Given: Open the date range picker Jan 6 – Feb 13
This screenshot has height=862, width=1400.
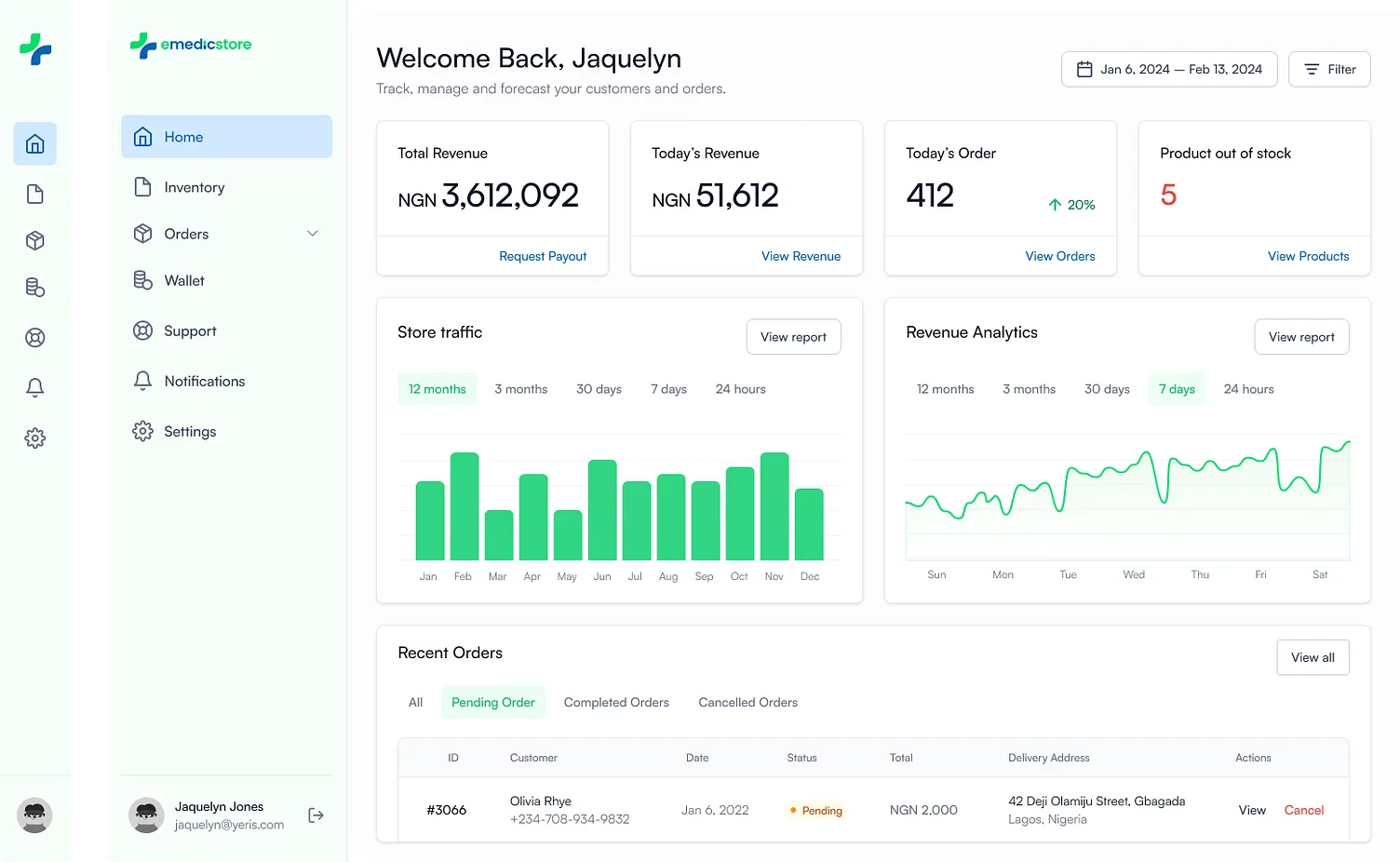Looking at the screenshot, I should click(x=1169, y=69).
